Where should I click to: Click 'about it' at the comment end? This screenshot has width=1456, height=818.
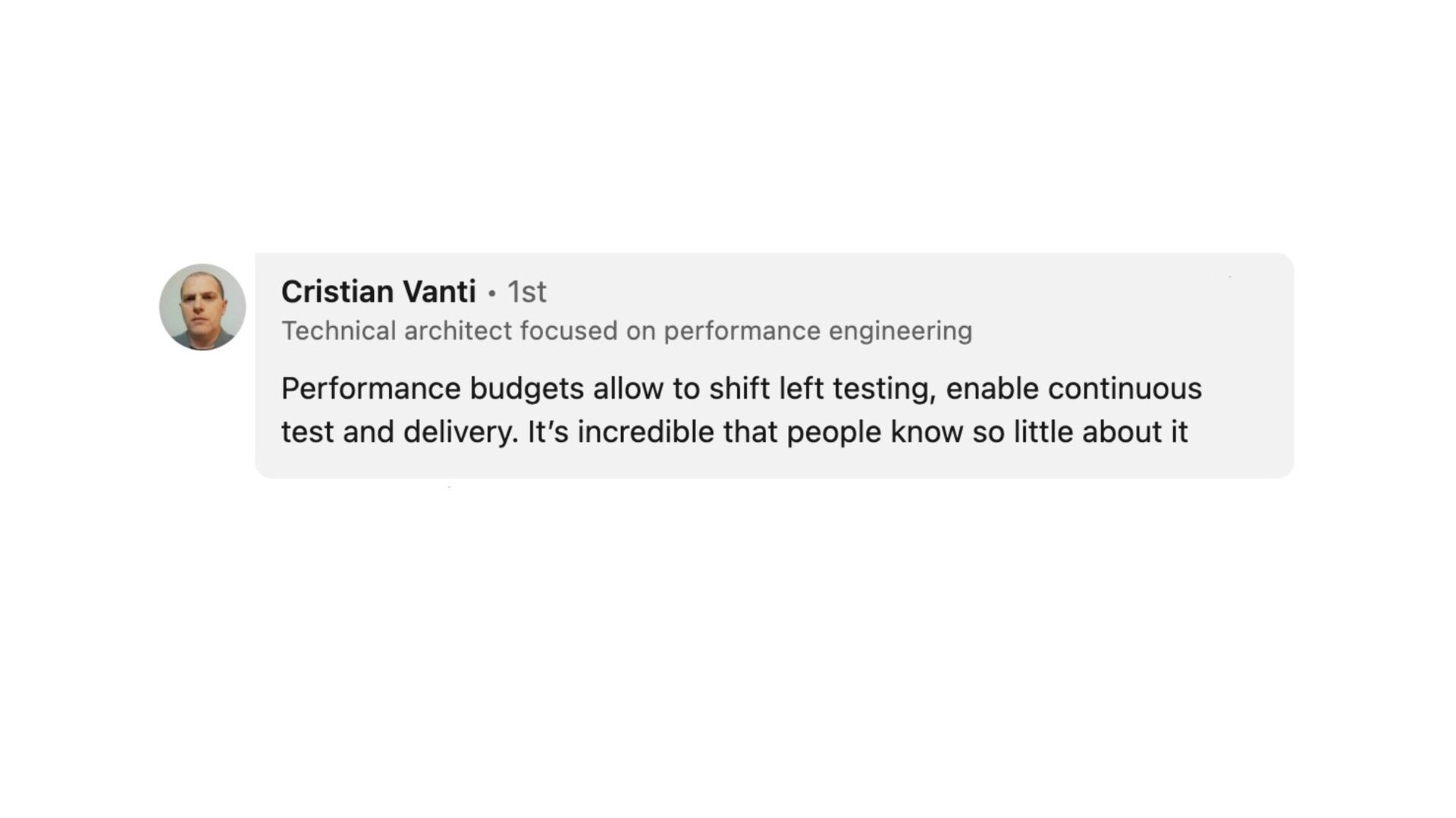[x=1134, y=432]
